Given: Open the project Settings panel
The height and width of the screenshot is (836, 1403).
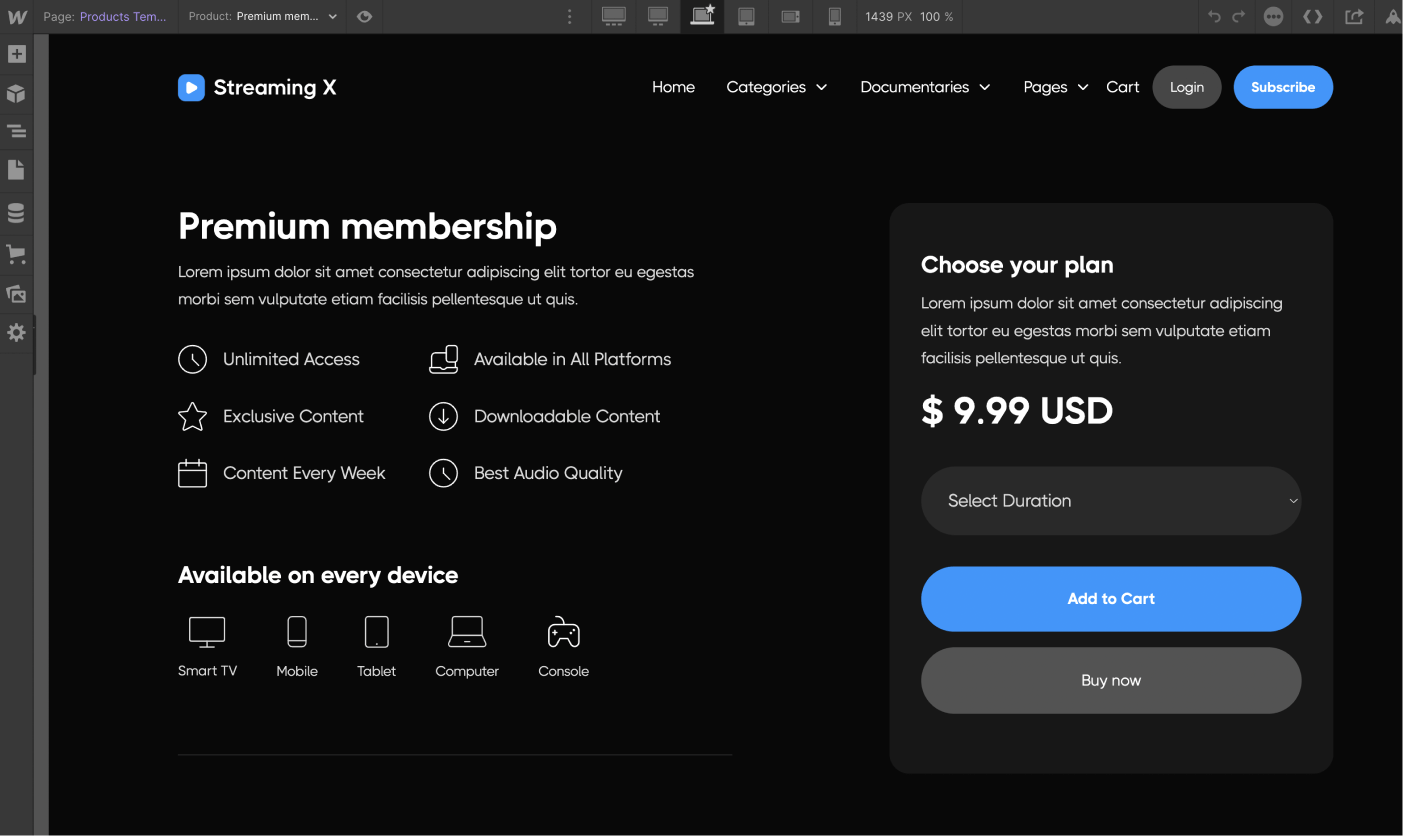Looking at the screenshot, I should (x=16, y=332).
